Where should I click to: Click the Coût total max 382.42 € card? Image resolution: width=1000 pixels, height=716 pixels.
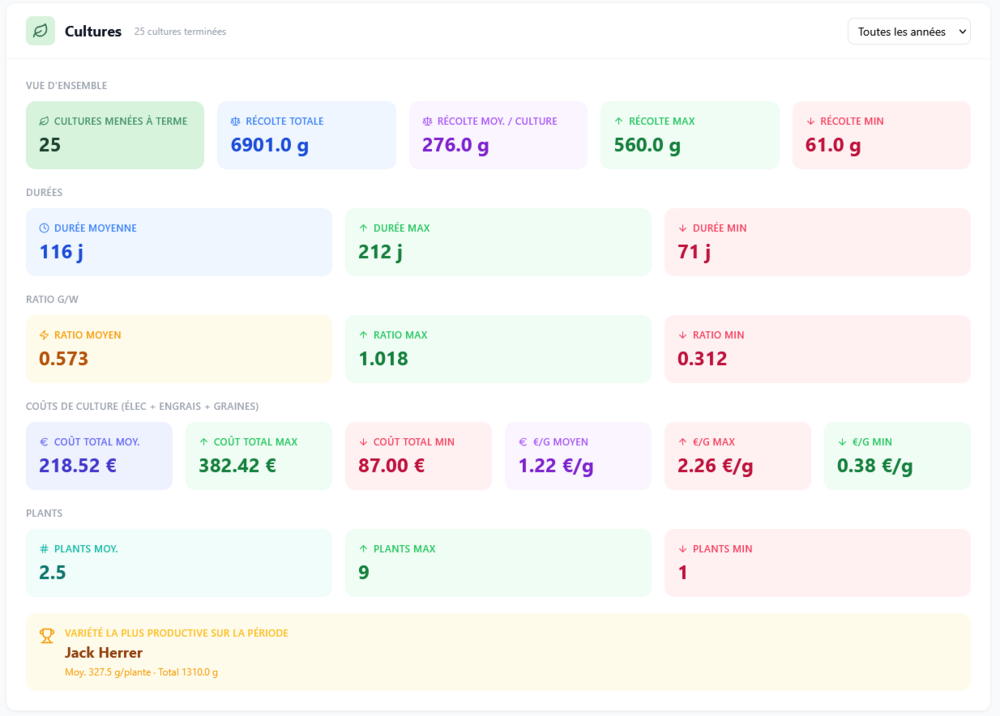(x=259, y=456)
